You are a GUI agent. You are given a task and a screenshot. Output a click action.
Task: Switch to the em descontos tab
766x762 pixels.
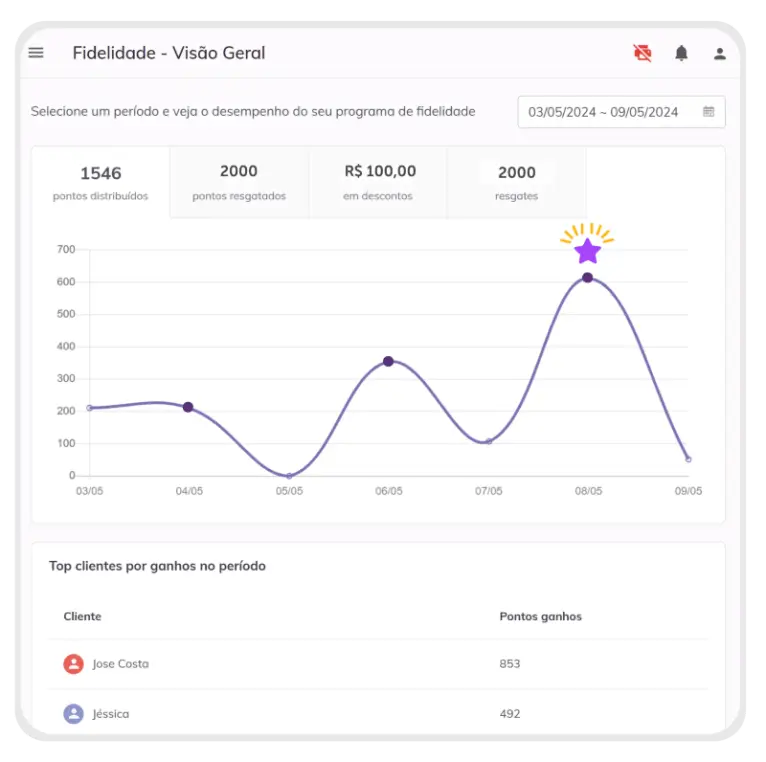click(x=378, y=182)
